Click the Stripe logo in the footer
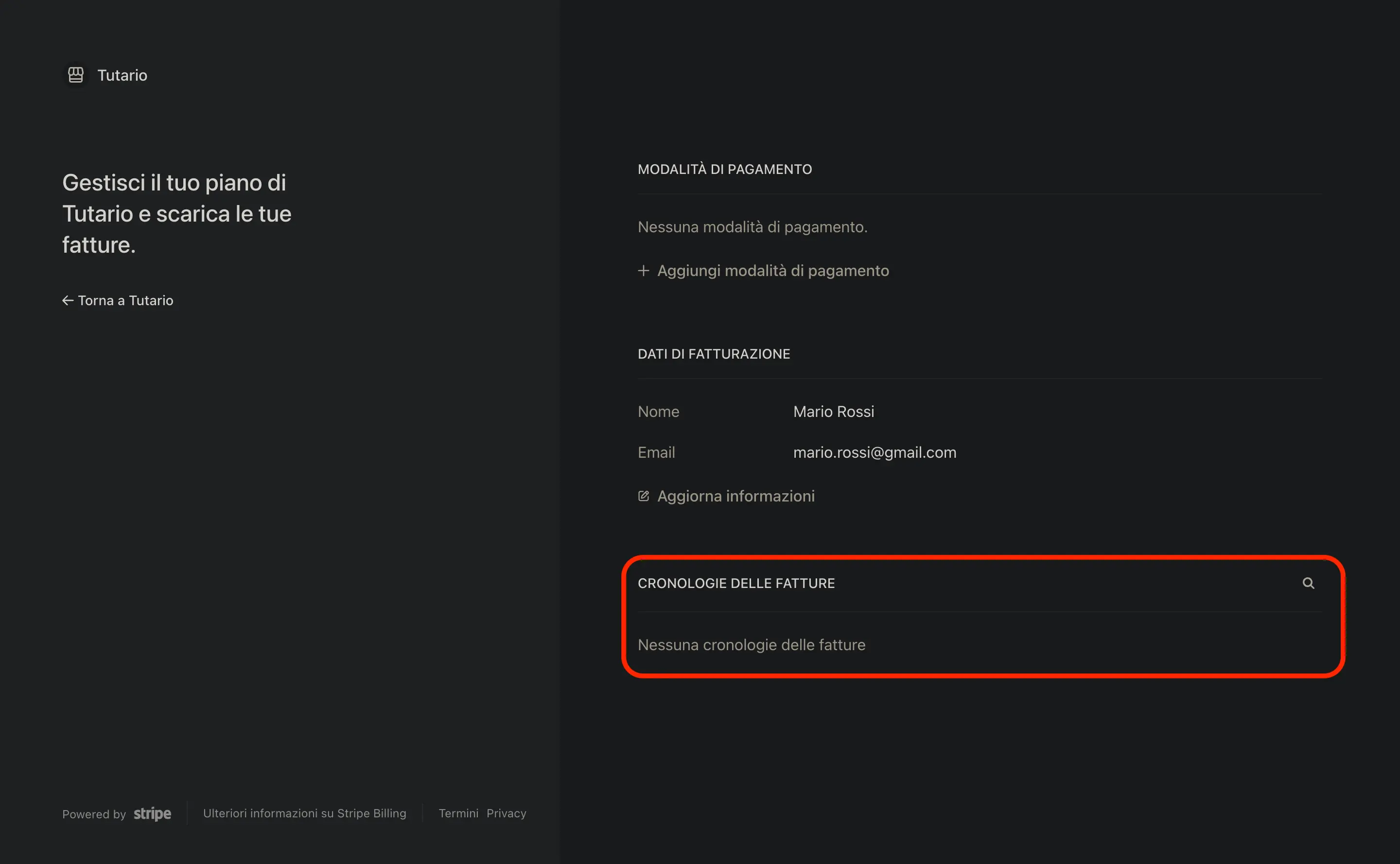This screenshot has height=864, width=1400. tap(152, 814)
